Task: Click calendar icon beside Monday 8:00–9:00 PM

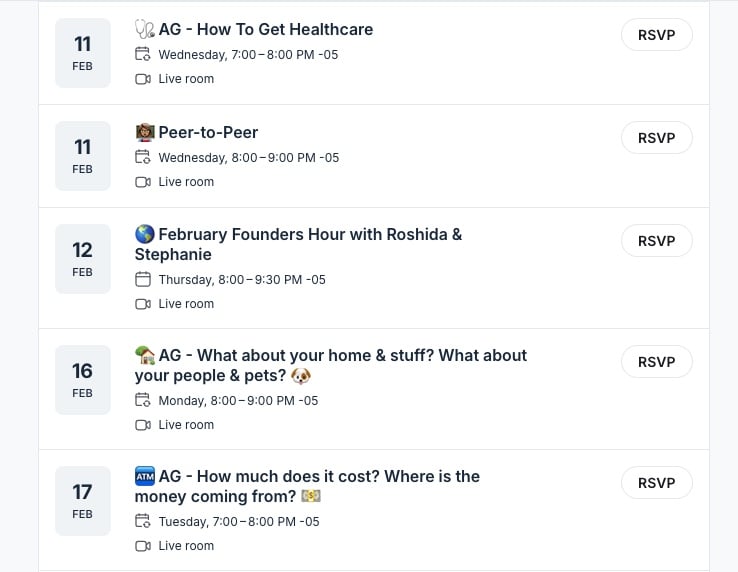Action: coord(143,401)
